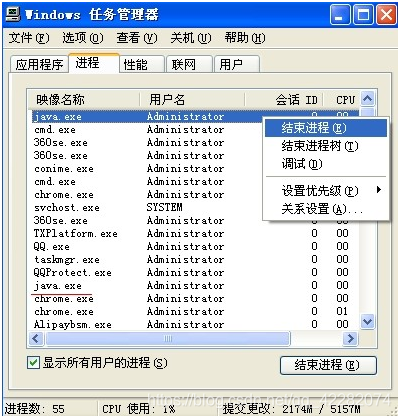Toggle 显示所有用户的进程 checkbox

33,363
